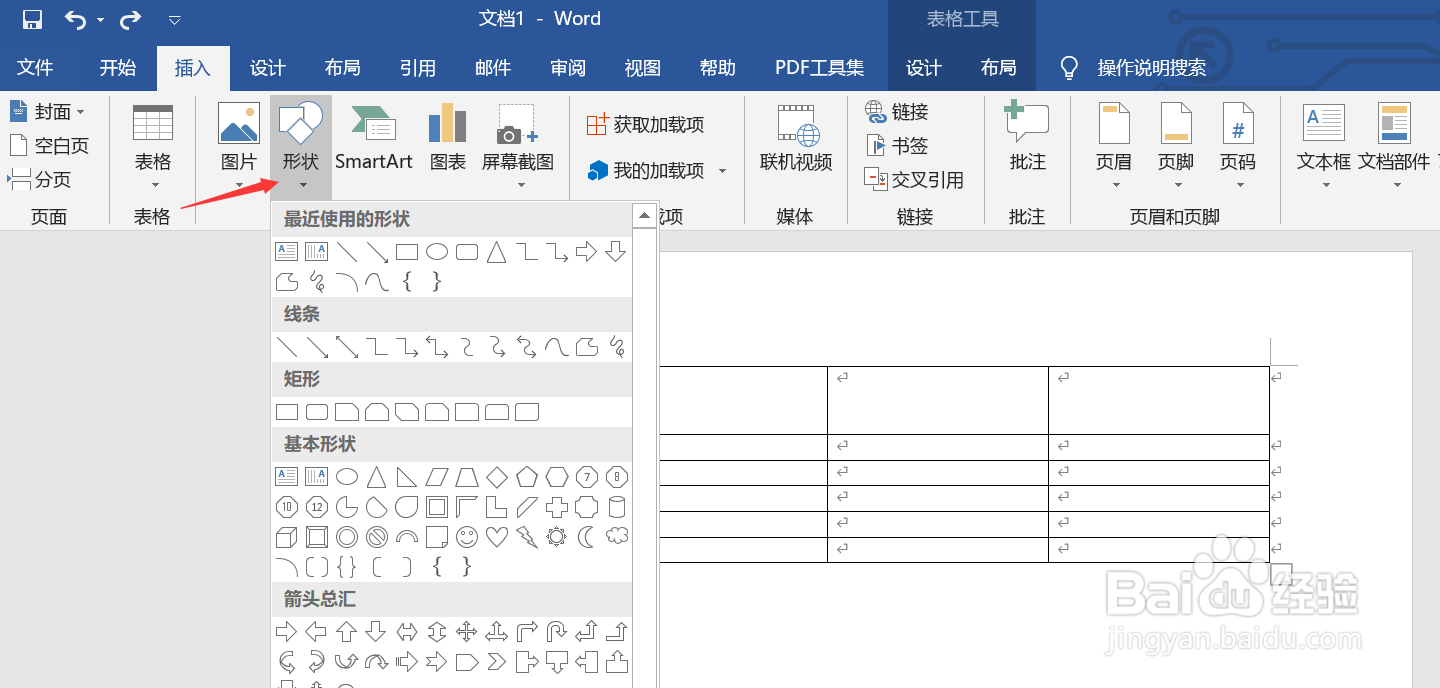Save the document from quick access toolbar
The width and height of the screenshot is (1440, 688).
(x=33, y=18)
